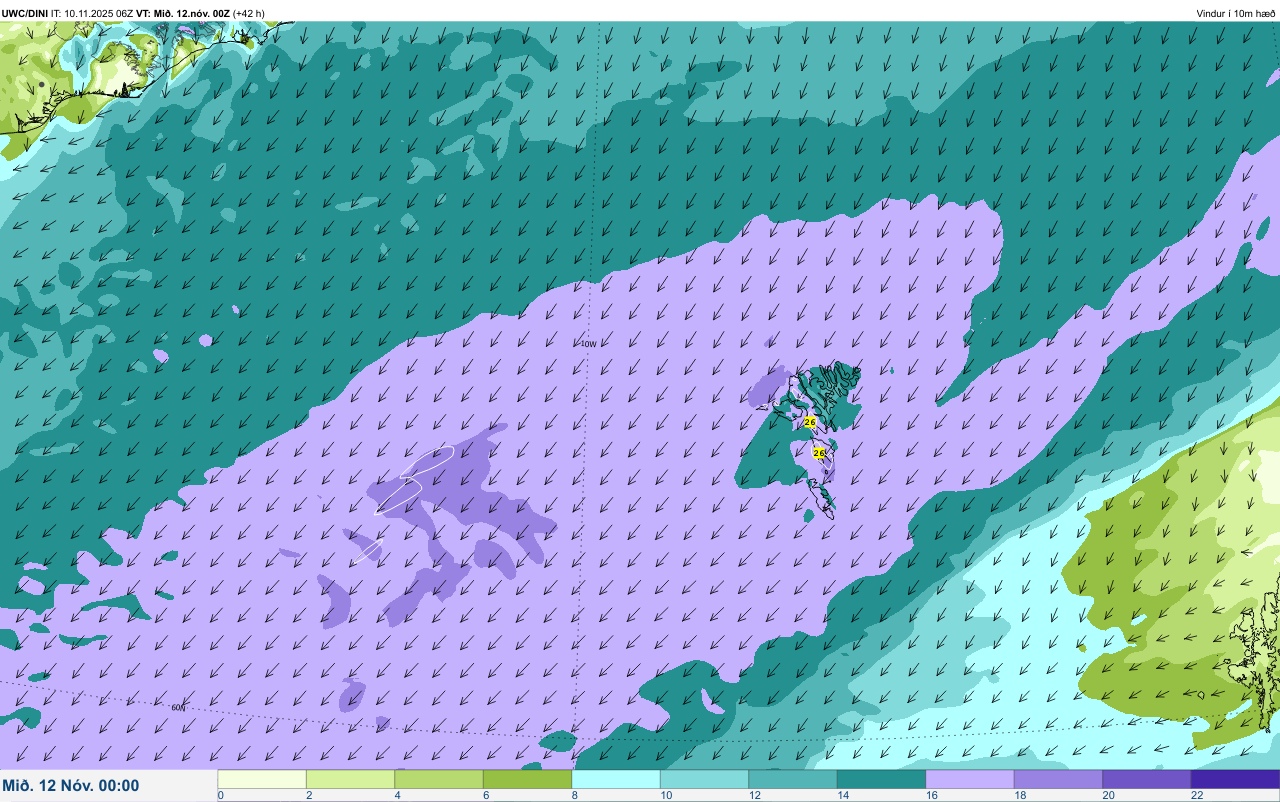1280x802 pixels.
Task: Click the dark green 6–8 legend swatch
Action: [x=527, y=779]
